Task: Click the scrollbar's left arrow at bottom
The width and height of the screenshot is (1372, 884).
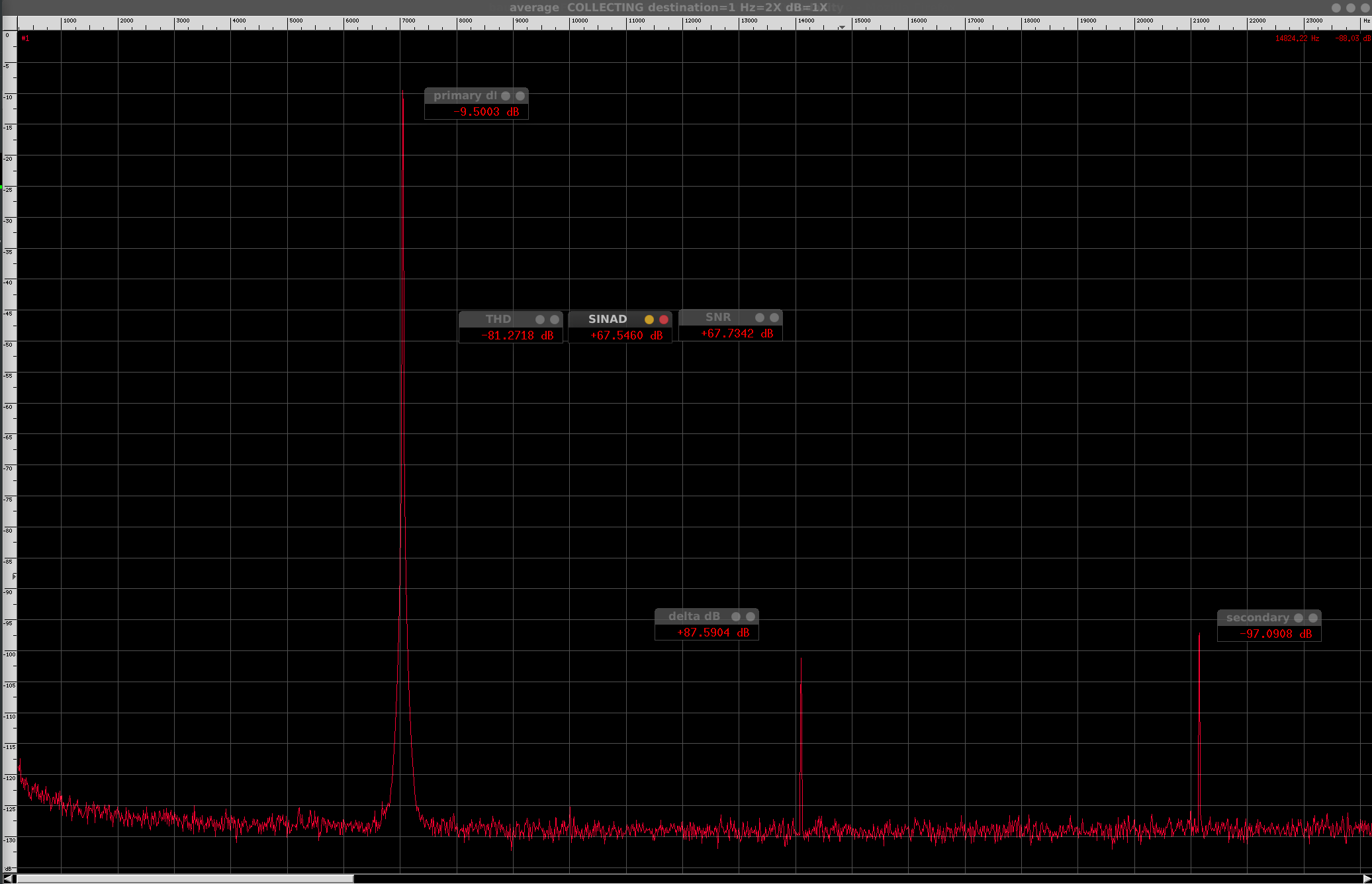Action: (x=8, y=879)
